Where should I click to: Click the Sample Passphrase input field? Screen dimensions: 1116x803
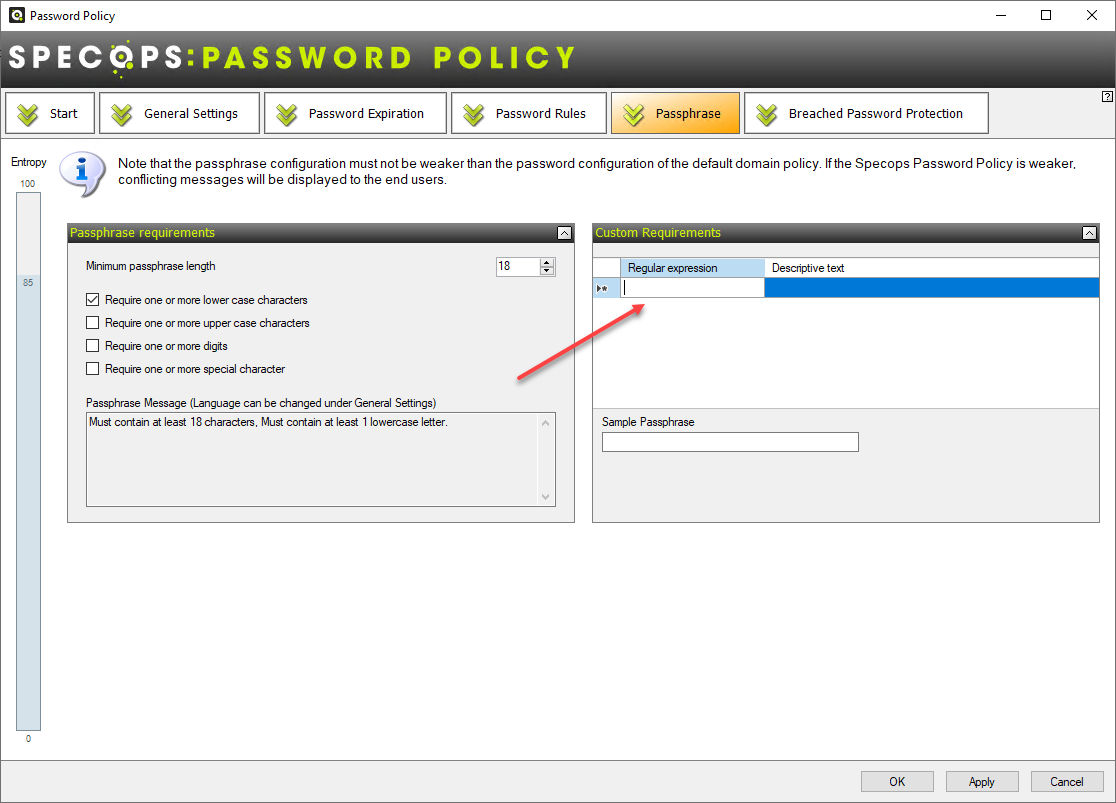click(730, 442)
